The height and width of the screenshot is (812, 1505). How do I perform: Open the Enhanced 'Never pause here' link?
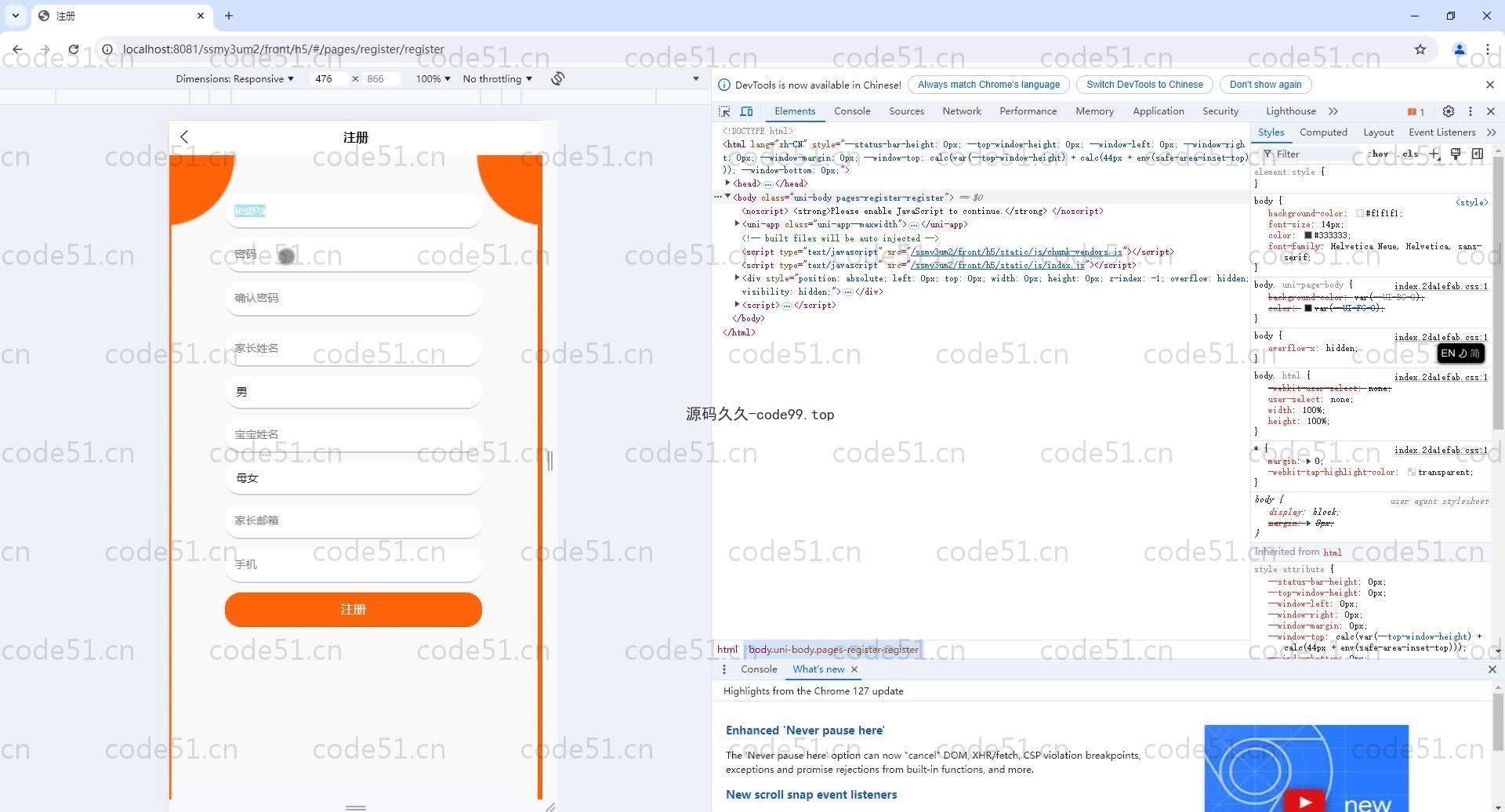(804, 730)
